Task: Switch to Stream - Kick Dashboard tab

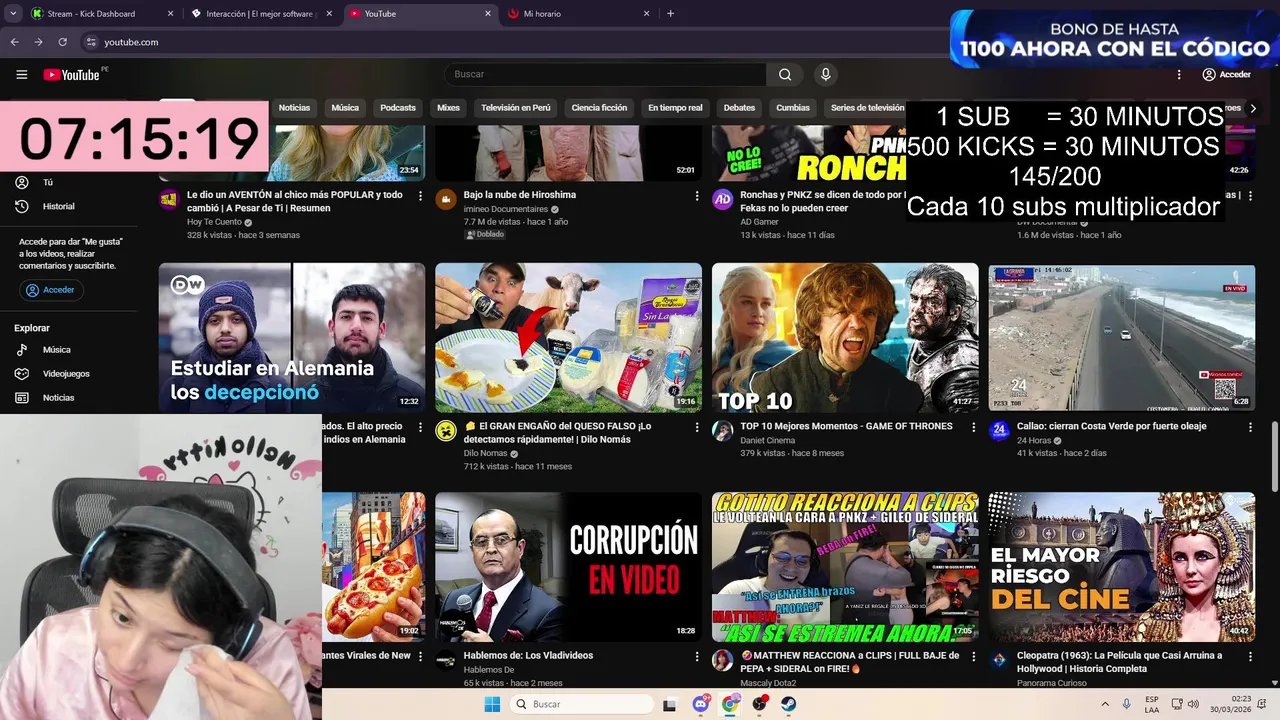Action: tap(100, 14)
